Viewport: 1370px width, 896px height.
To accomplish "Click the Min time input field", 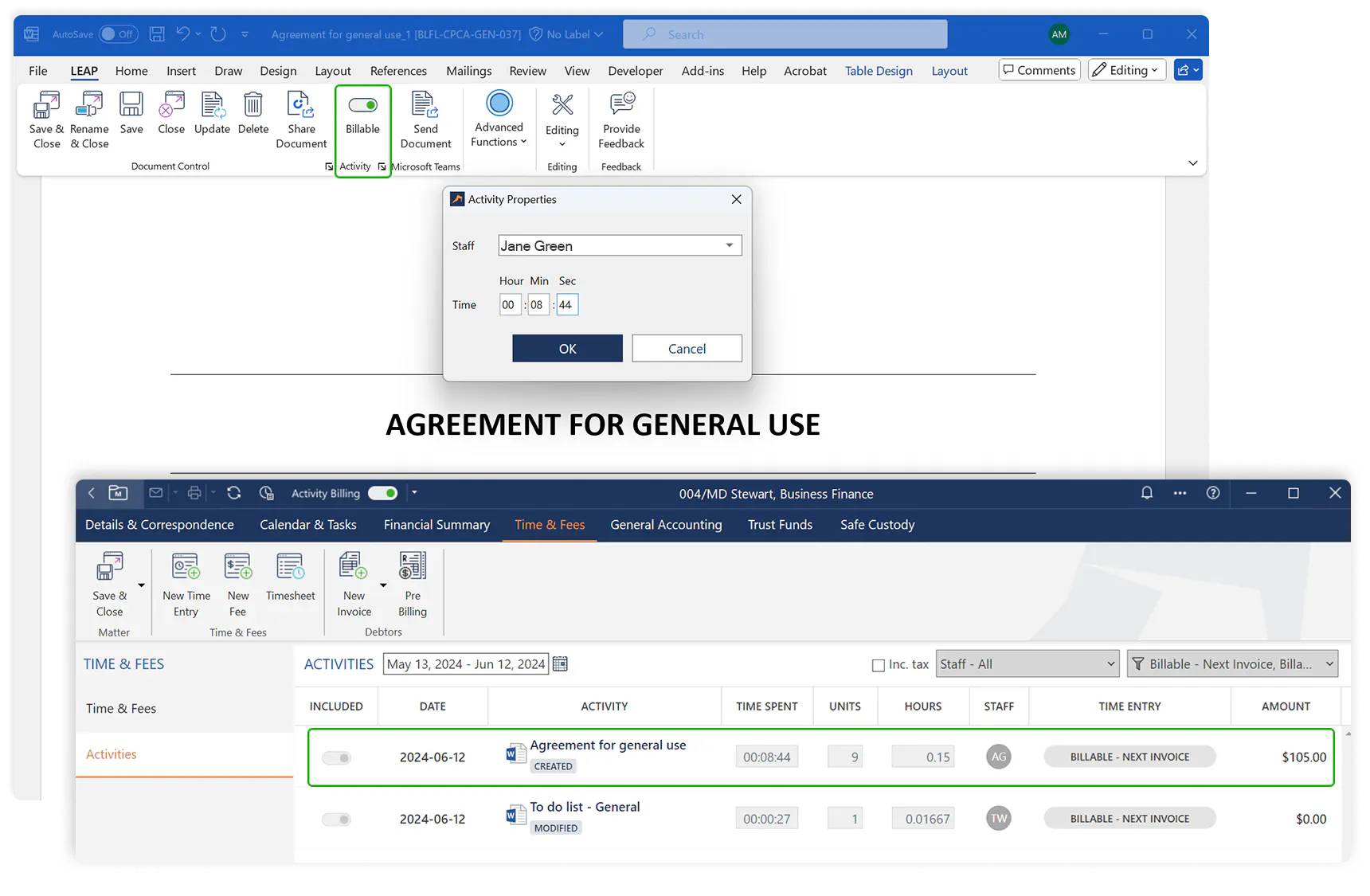I will coord(538,305).
